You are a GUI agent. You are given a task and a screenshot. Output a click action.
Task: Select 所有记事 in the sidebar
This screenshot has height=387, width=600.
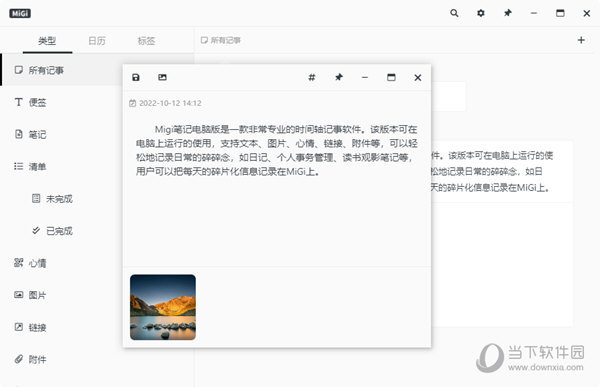[x=61, y=70]
